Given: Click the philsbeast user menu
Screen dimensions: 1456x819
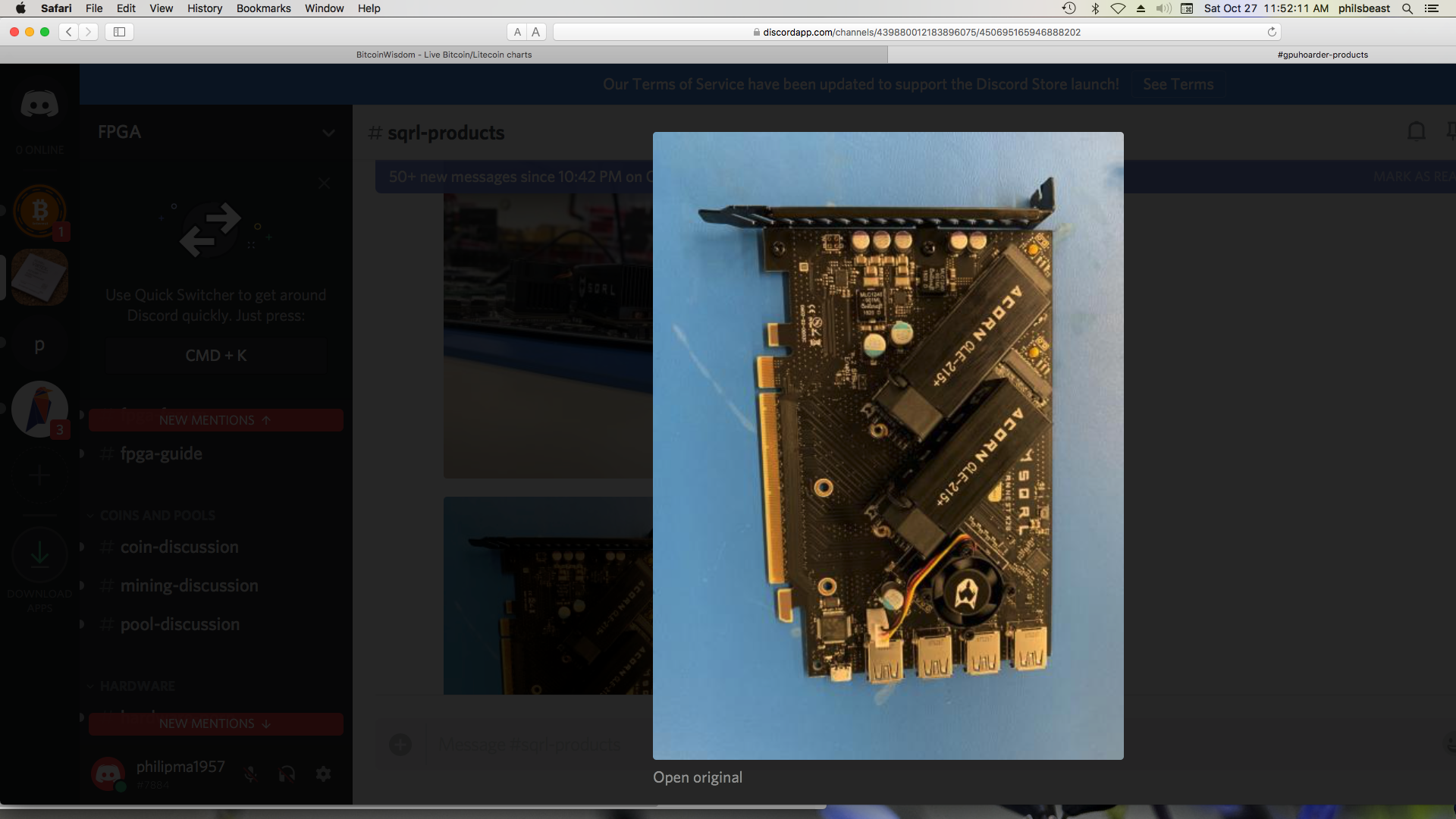Looking at the screenshot, I should coord(1363,8).
